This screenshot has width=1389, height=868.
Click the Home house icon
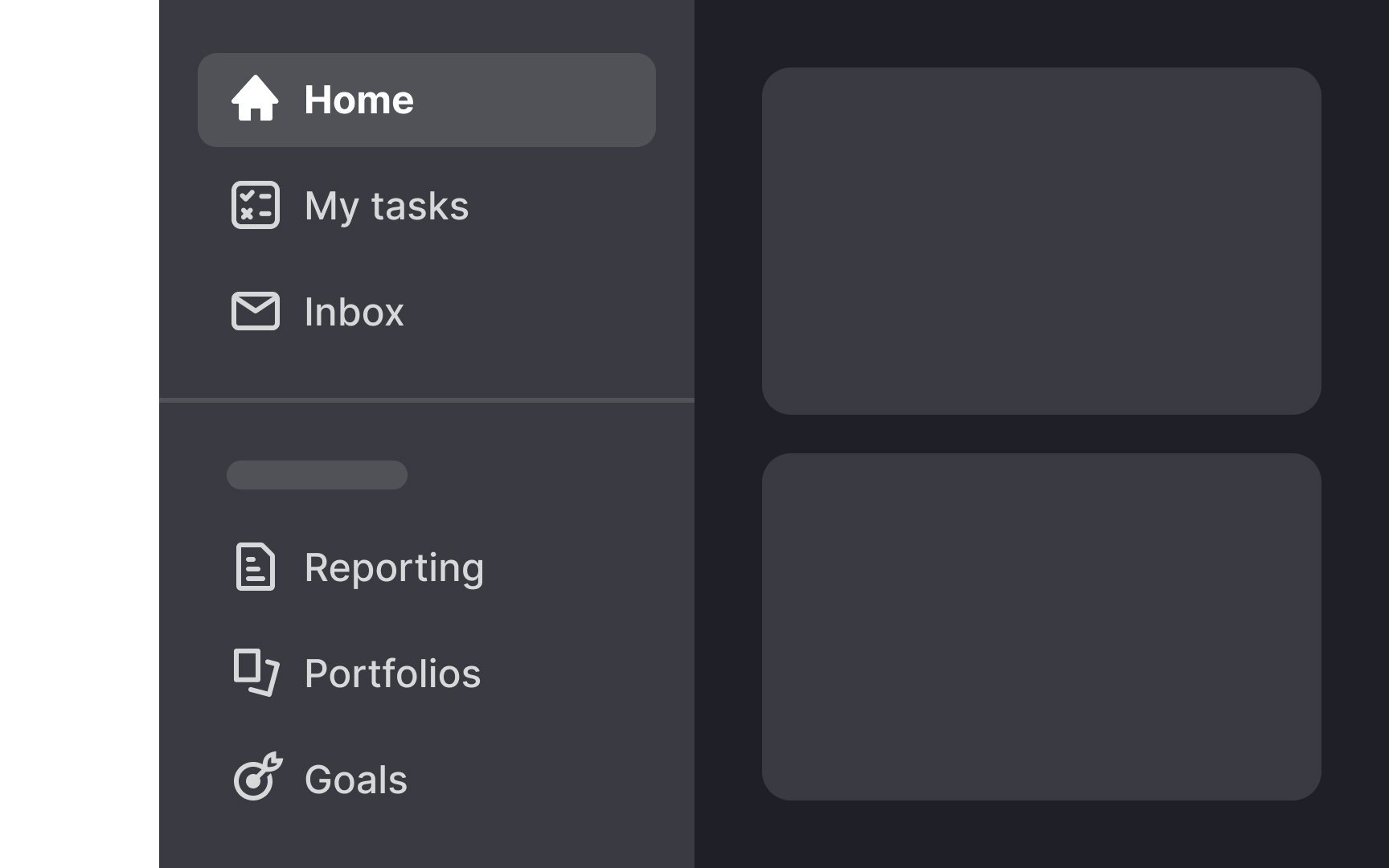coord(256,99)
